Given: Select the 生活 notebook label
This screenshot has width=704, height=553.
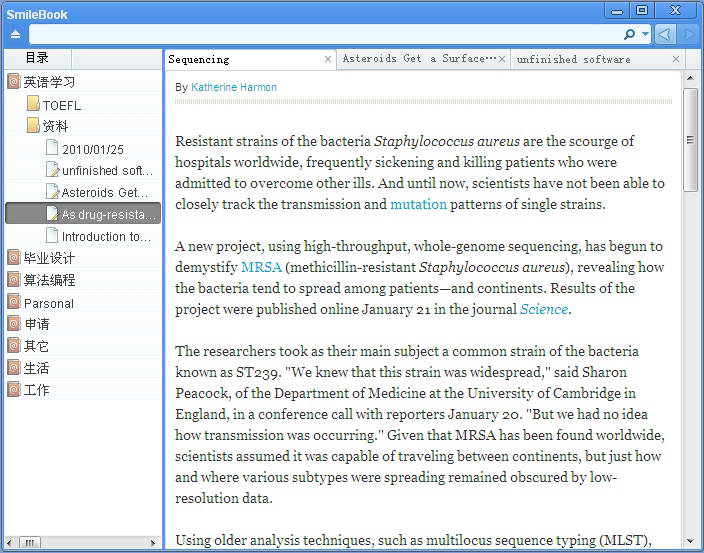Looking at the screenshot, I should click(36, 368).
